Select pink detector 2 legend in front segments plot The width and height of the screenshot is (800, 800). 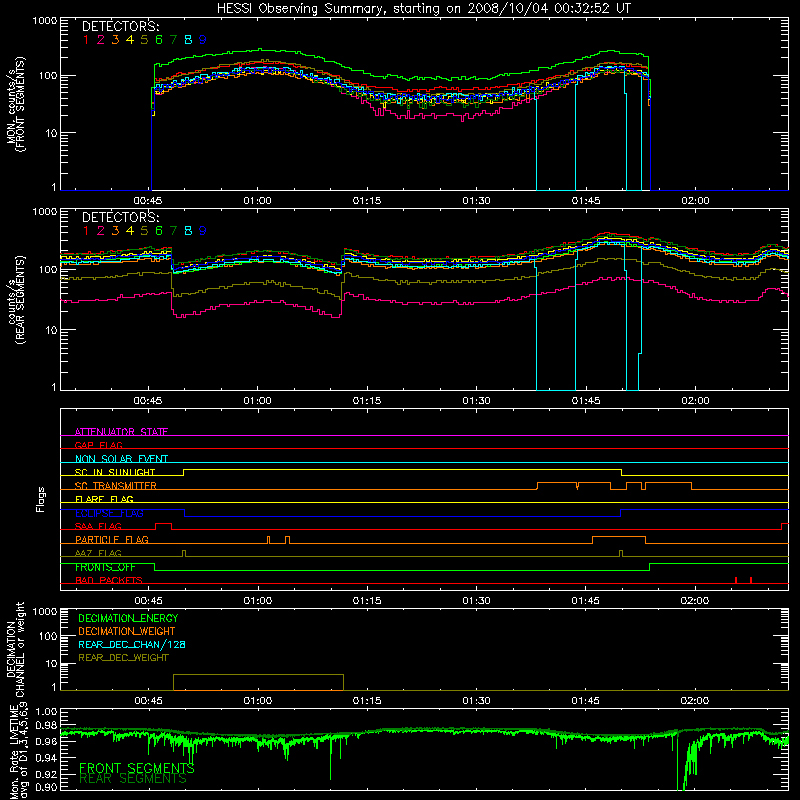[x=101, y=40]
